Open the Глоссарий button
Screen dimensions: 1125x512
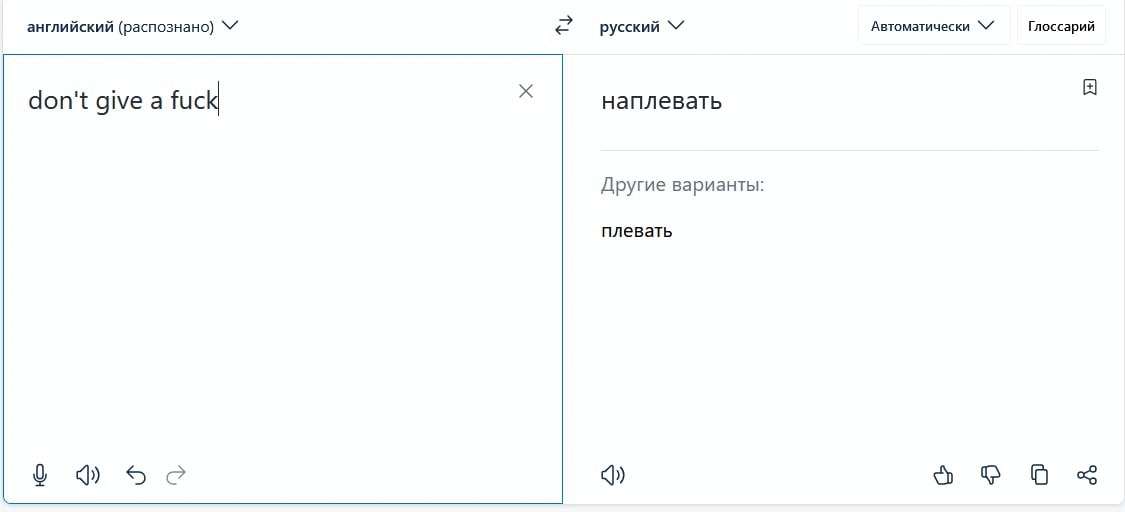click(x=1061, y=26)
